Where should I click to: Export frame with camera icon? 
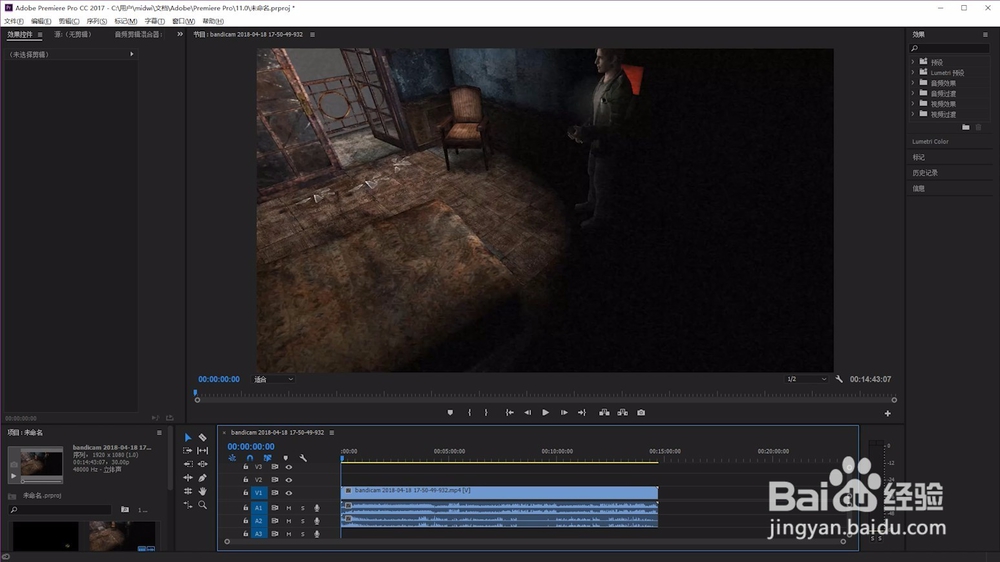tap(641, 413)
